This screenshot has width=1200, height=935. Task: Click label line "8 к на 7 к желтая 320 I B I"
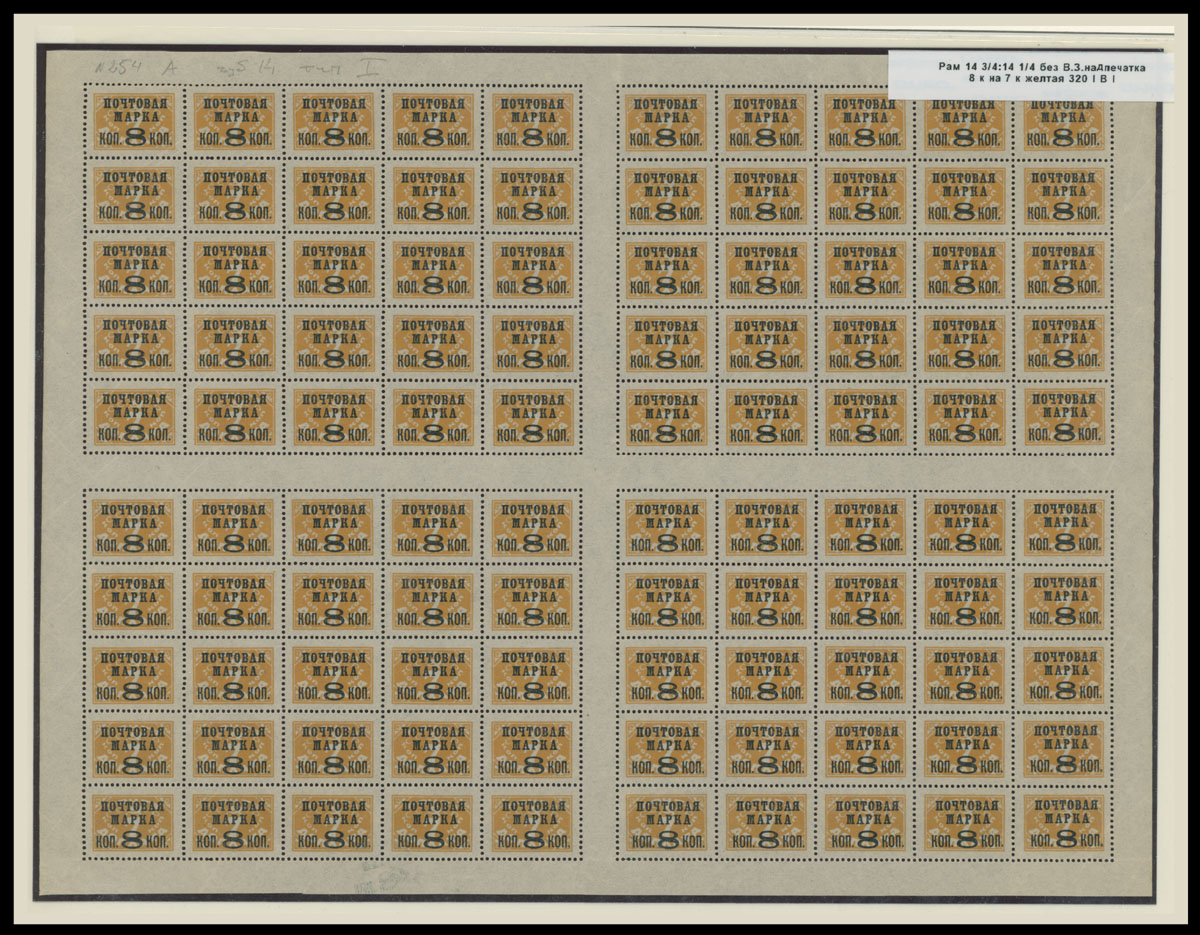point(1043,77)
